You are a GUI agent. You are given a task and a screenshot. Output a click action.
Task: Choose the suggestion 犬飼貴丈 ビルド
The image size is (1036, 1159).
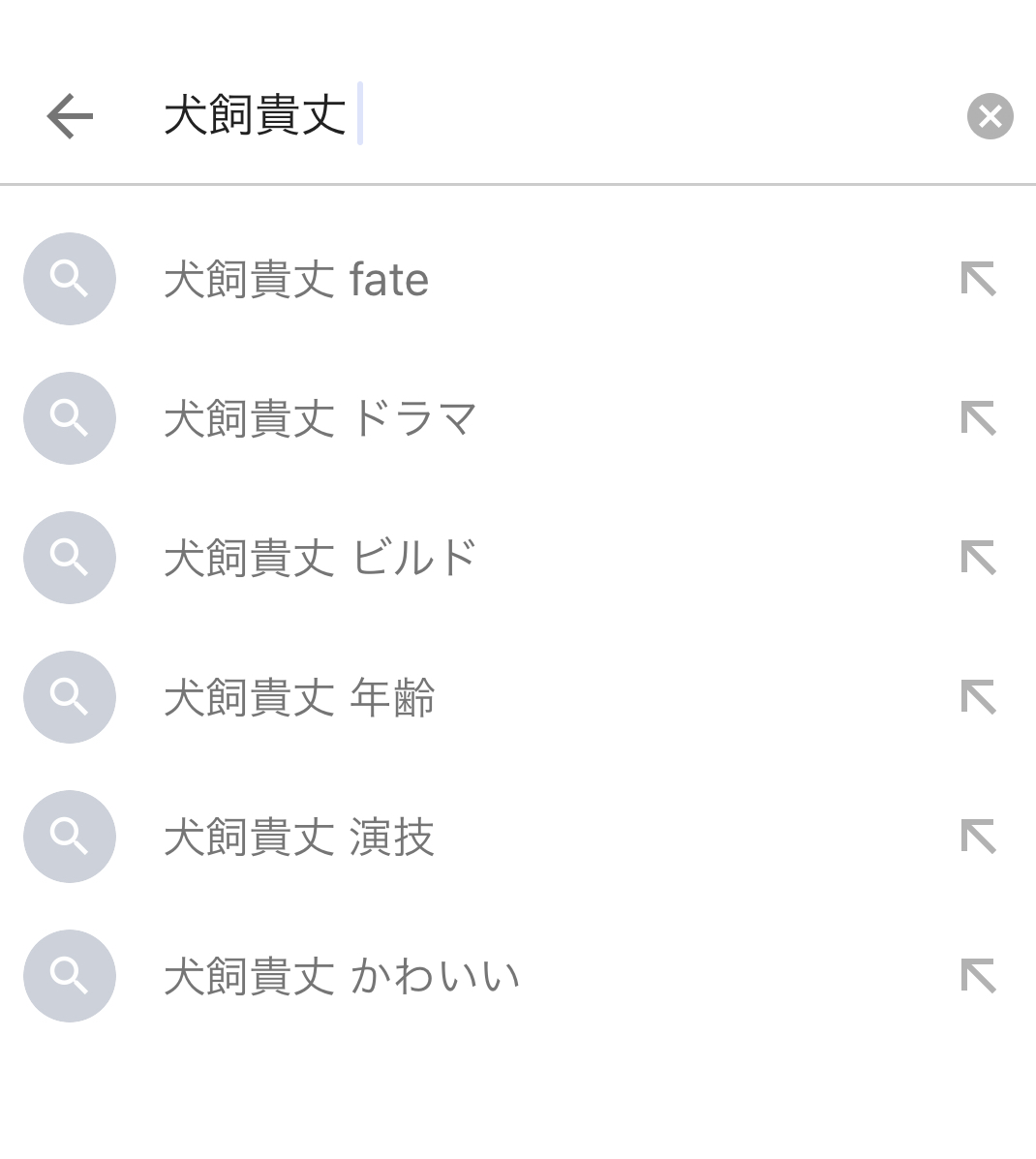coord(320,559)
